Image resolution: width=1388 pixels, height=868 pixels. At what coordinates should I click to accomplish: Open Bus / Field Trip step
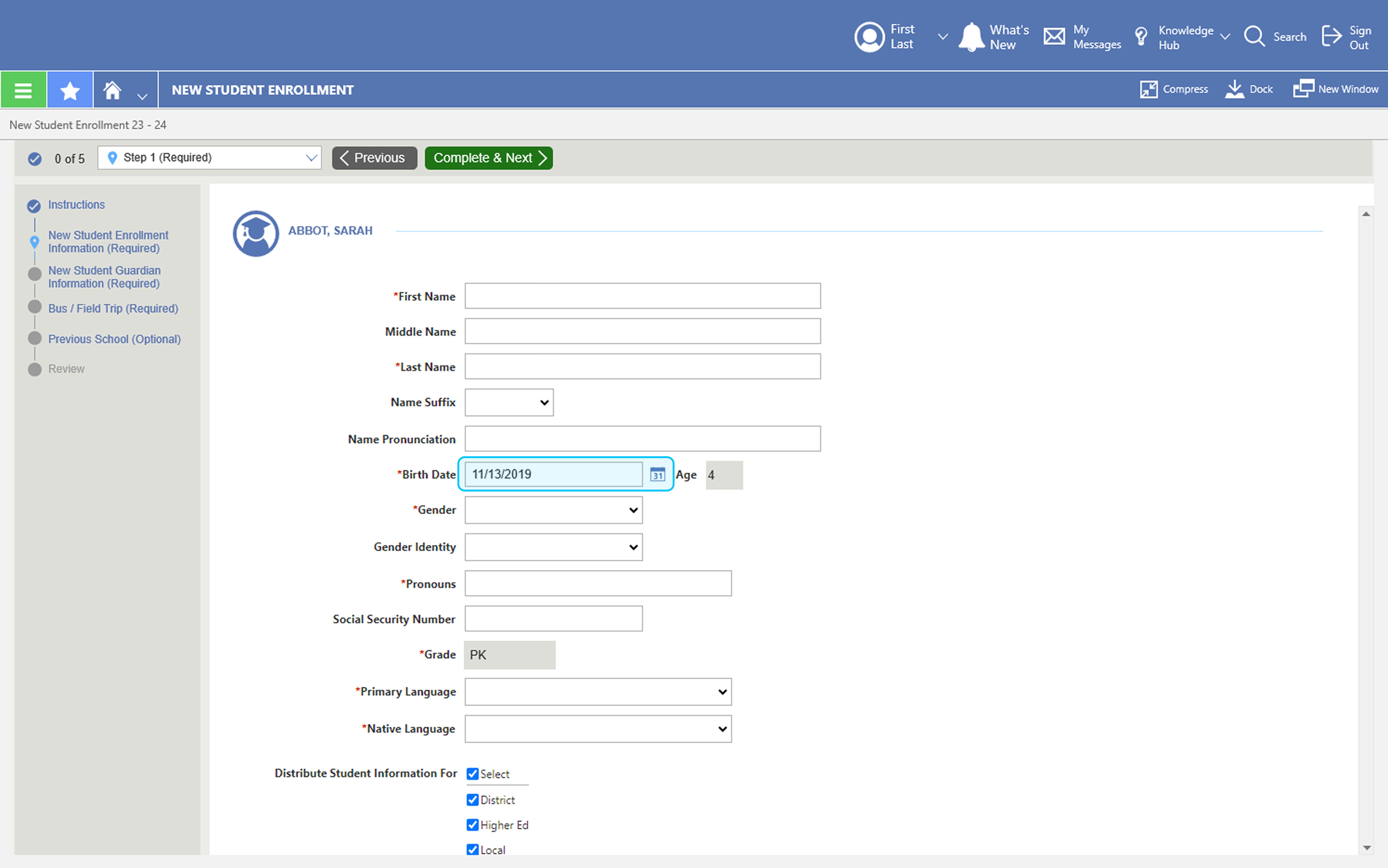(x=113, y=308)
